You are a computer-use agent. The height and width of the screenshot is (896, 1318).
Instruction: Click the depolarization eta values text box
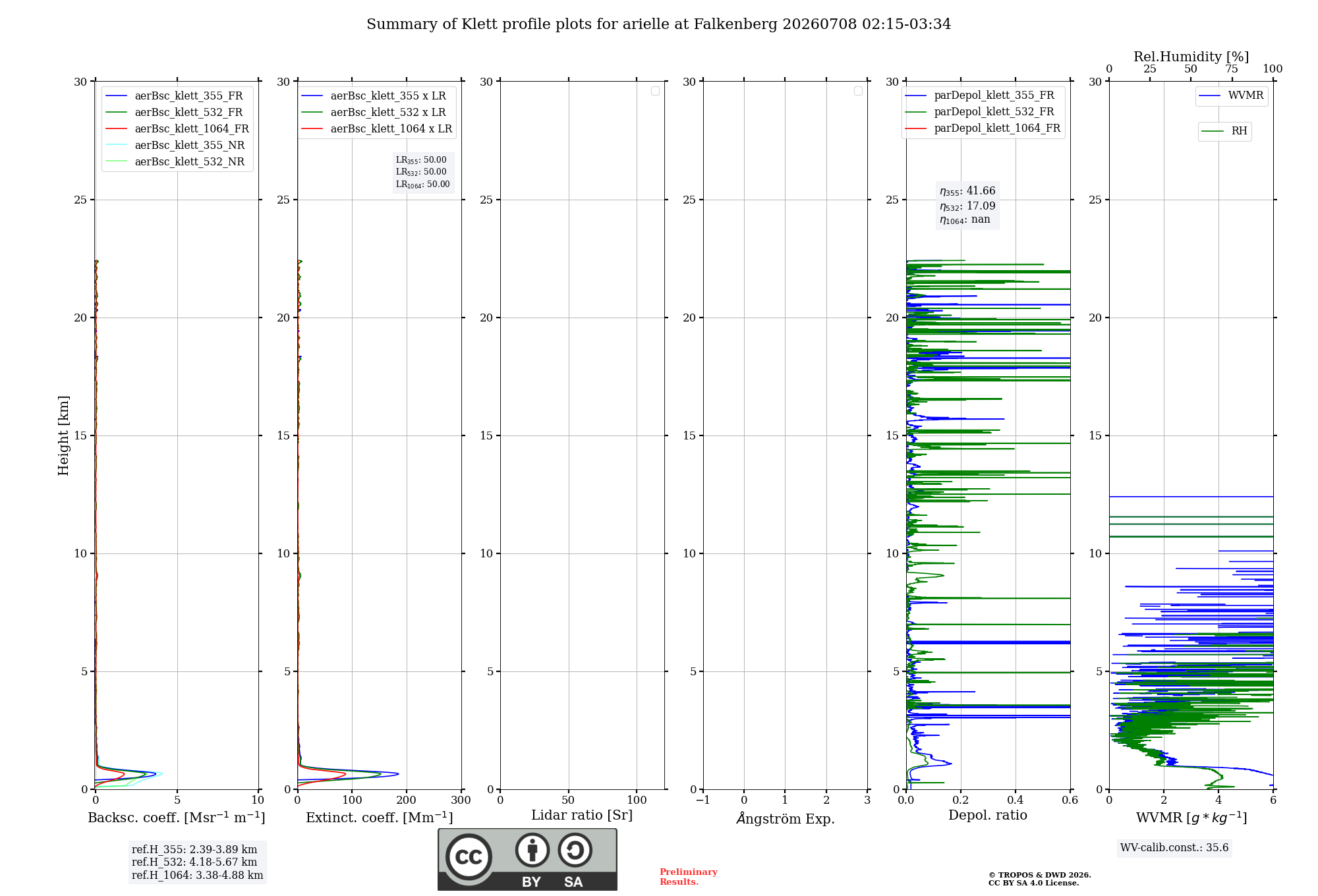pyautogui.click(x=967, y=206)
